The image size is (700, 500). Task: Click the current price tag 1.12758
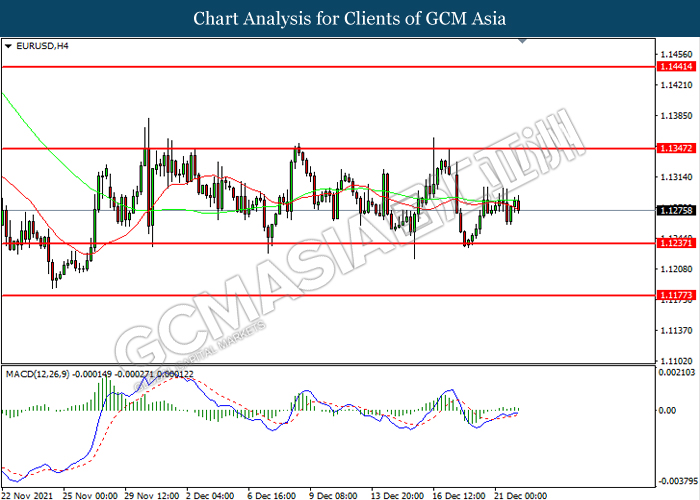(x=676, y=210)
